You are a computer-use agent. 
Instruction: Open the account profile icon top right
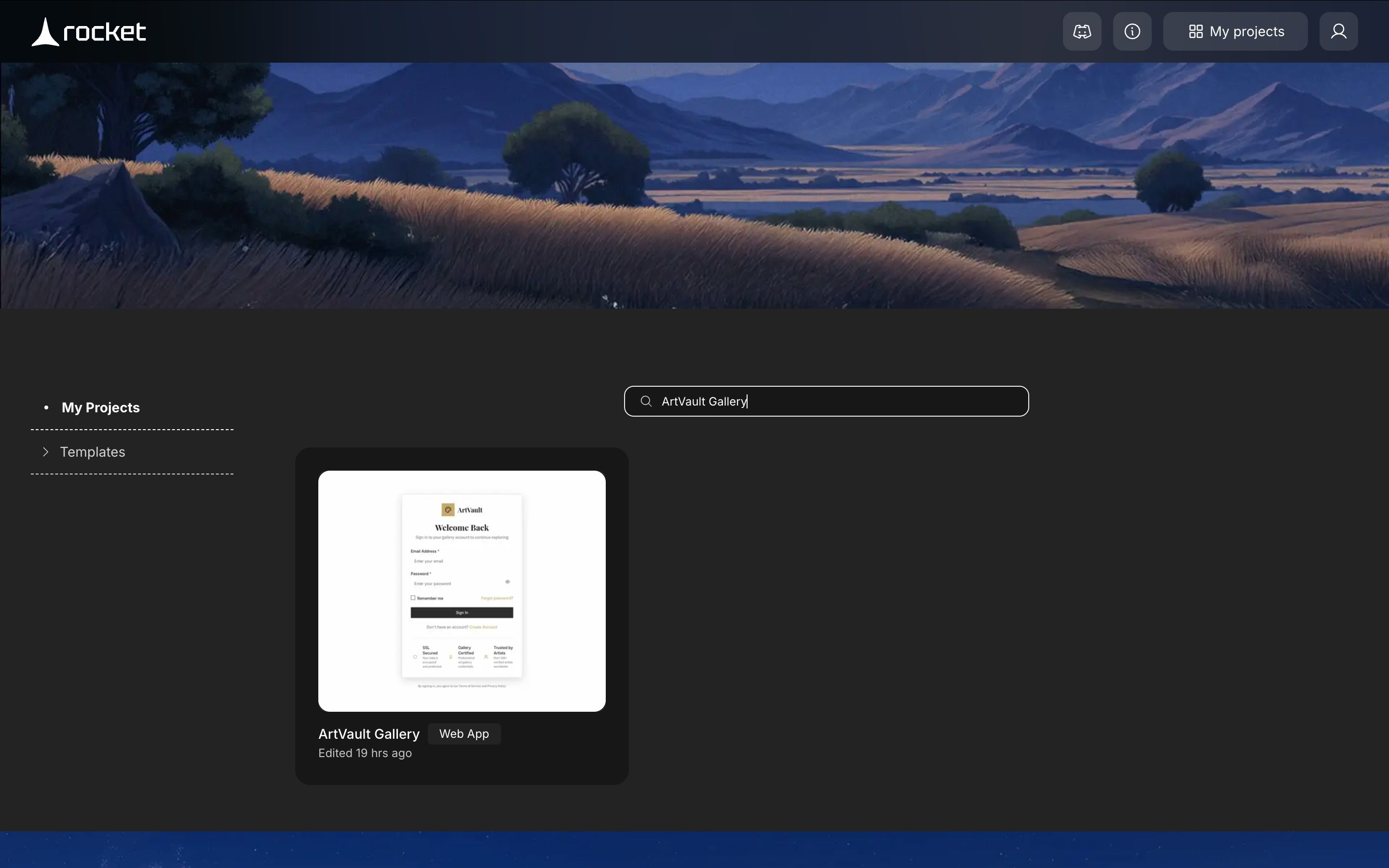[1338, 31]
